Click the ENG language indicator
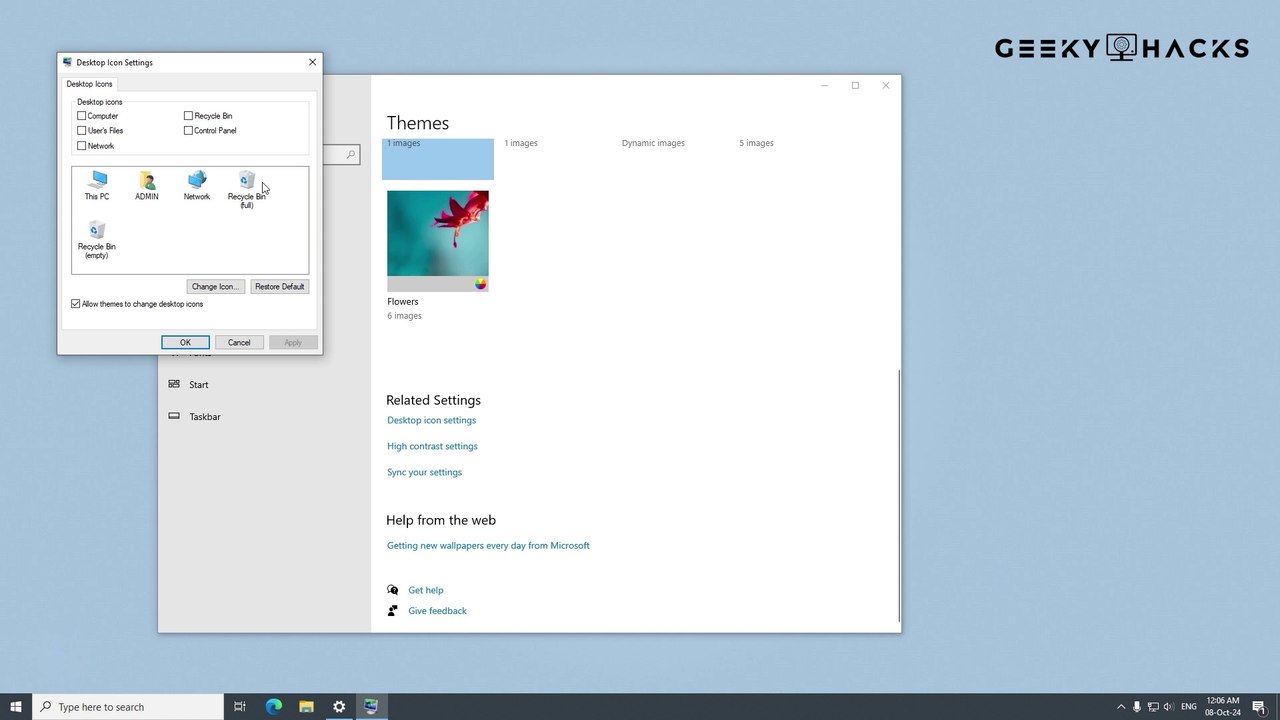 (x=1189, y=707)
